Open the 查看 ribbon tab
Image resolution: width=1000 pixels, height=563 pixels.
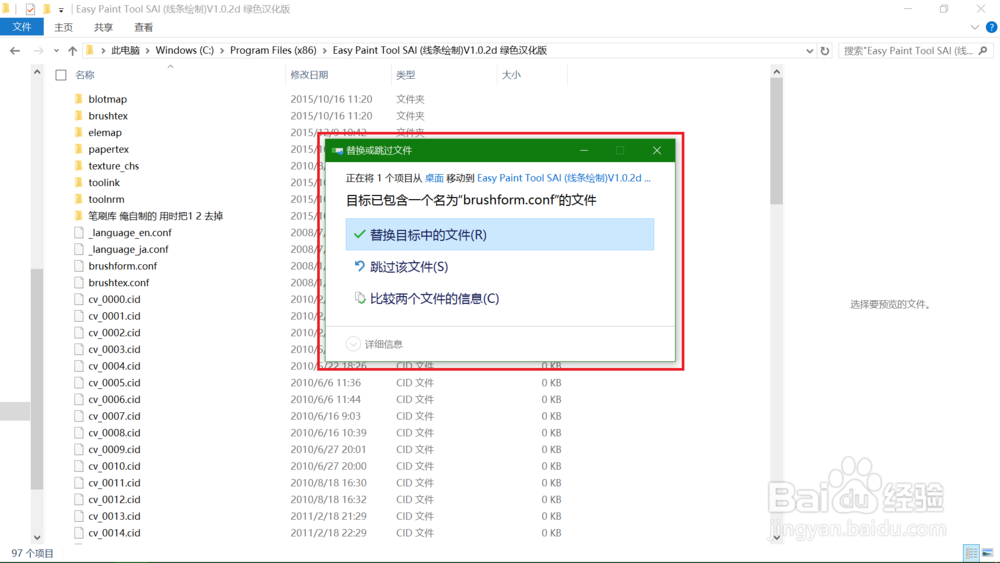(143, 27)
